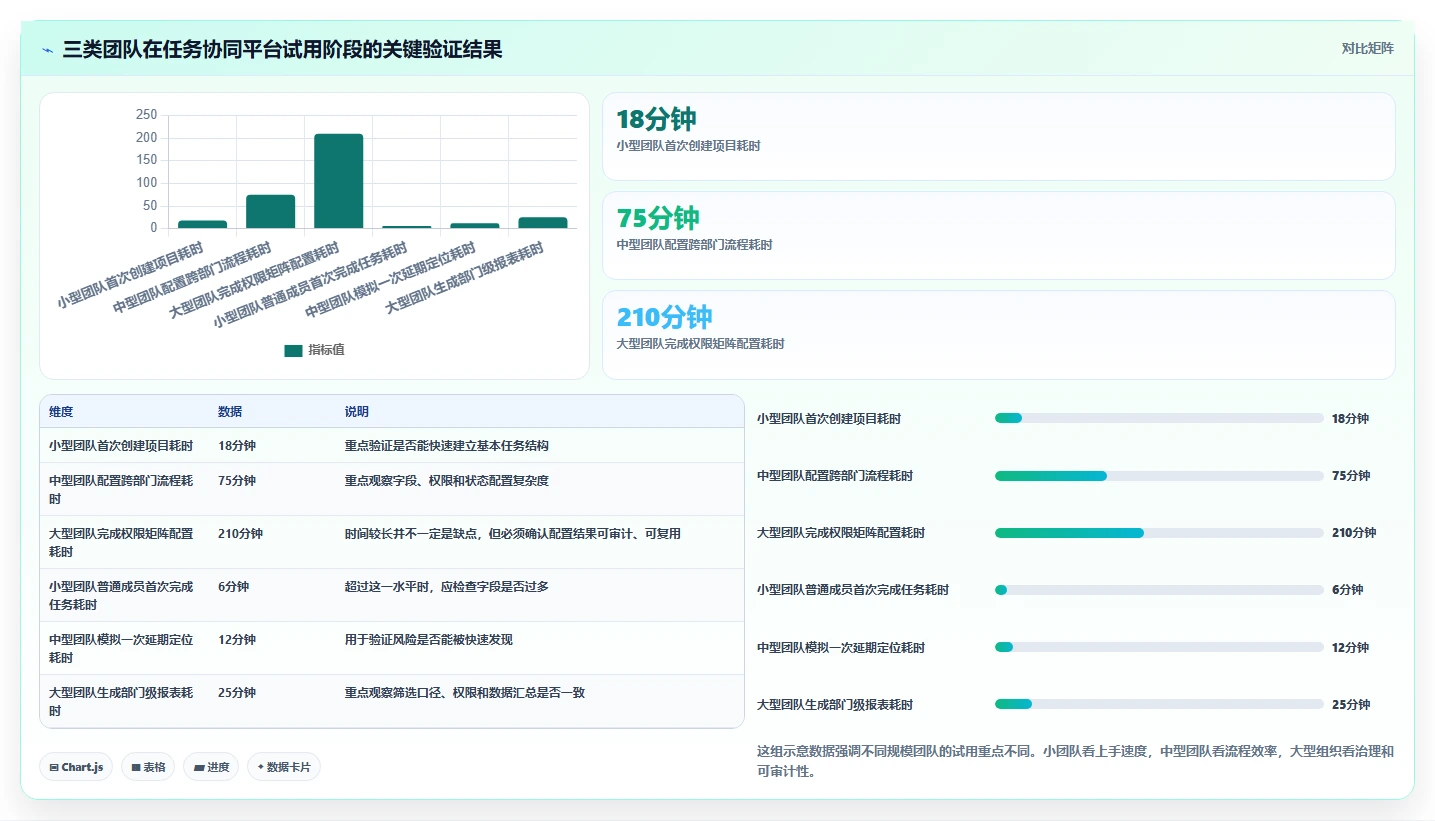Click progress bar for 大型团队完成权限矩阵配置耗时
The image size is (1435, 821).
[x=1159, y=533]
